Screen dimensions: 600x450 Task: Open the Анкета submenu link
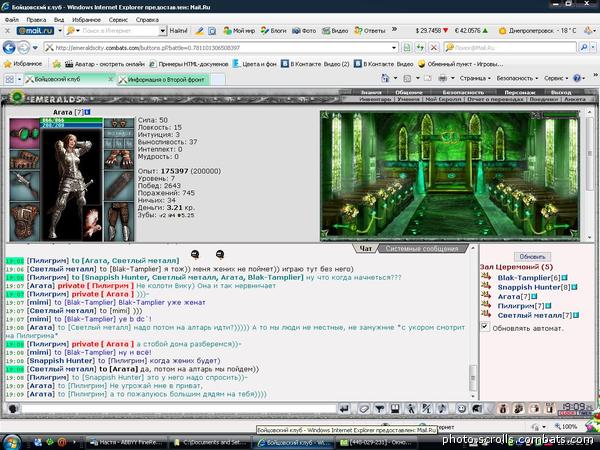tap(575, 99)
